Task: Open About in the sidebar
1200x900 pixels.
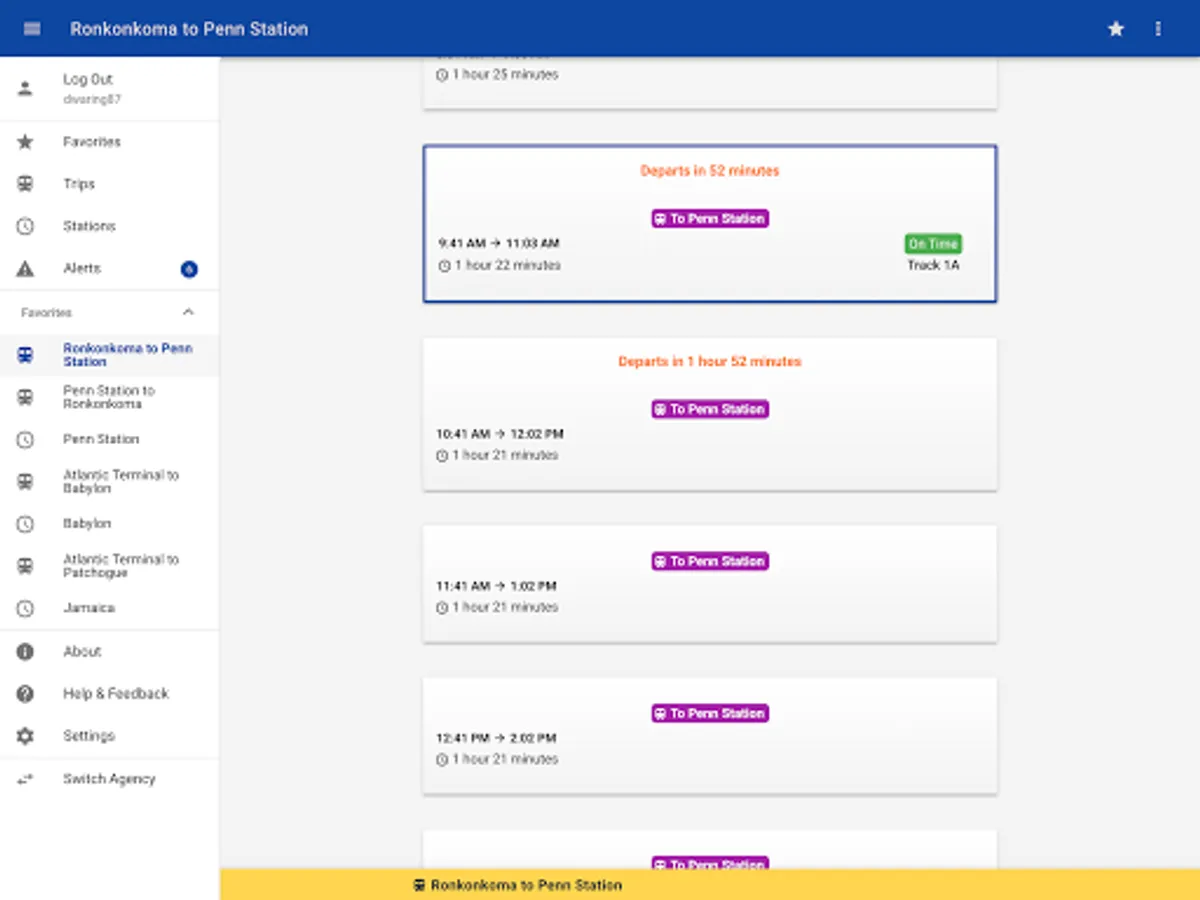Action: coord(109,651)
